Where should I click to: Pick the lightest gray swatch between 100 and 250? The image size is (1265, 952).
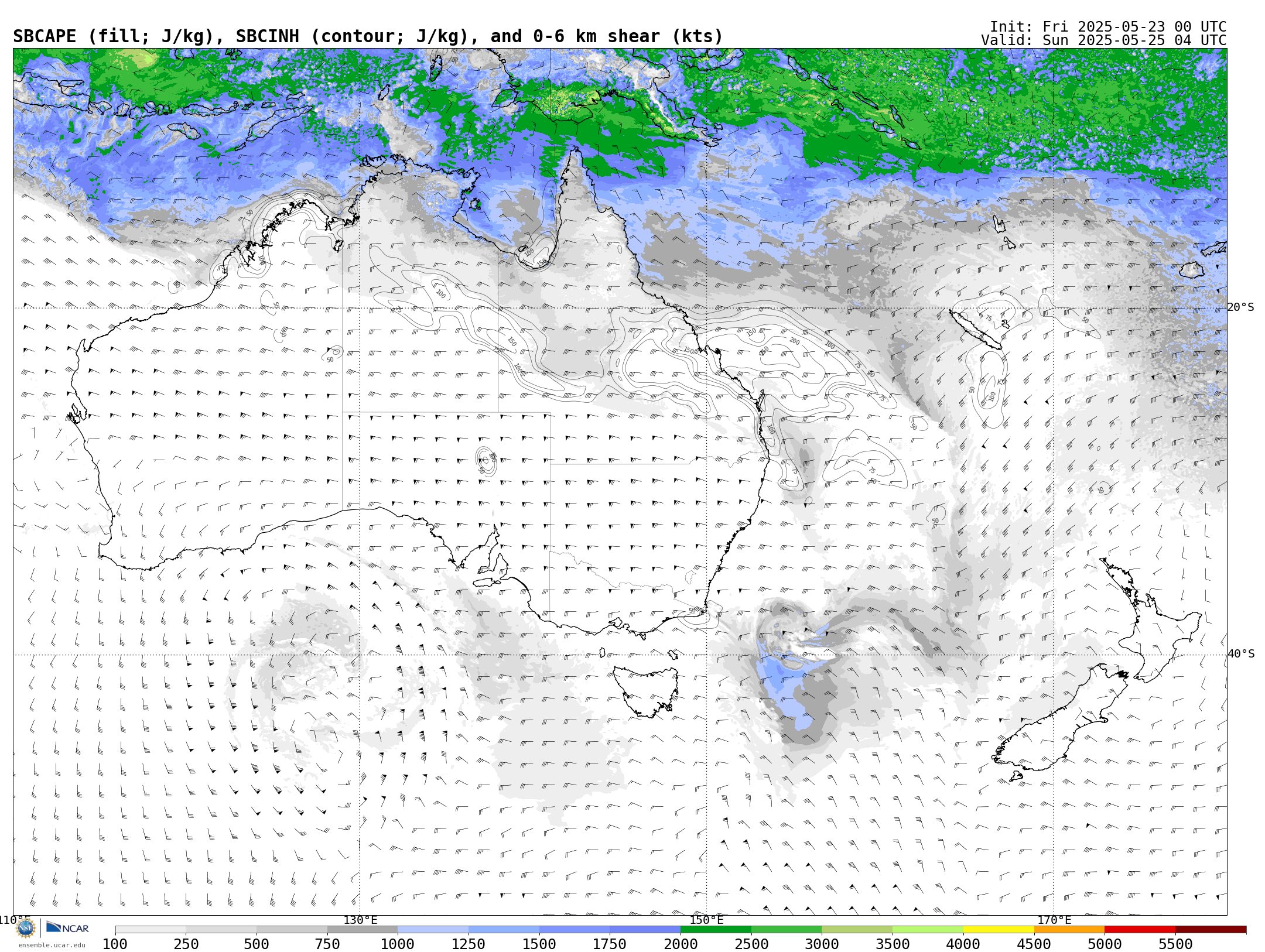151,930
